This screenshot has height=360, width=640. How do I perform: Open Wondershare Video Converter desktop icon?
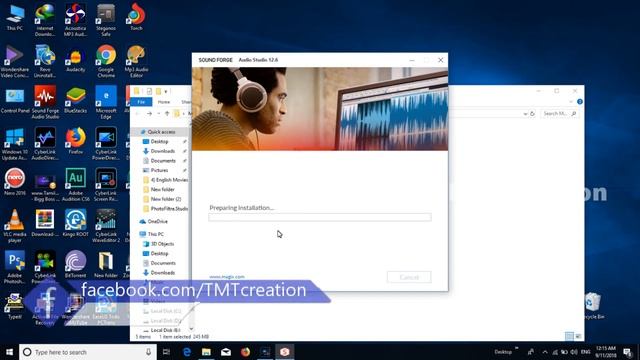pos(15,62)
